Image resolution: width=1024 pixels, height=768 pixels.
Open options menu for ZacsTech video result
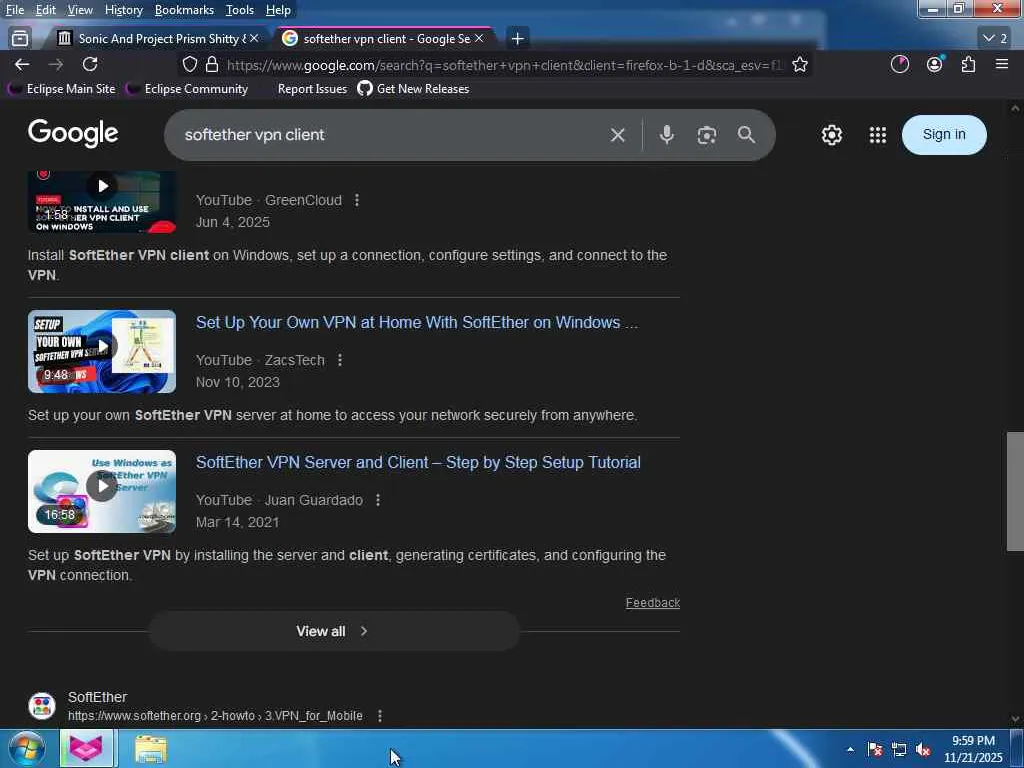pos(340,360)
